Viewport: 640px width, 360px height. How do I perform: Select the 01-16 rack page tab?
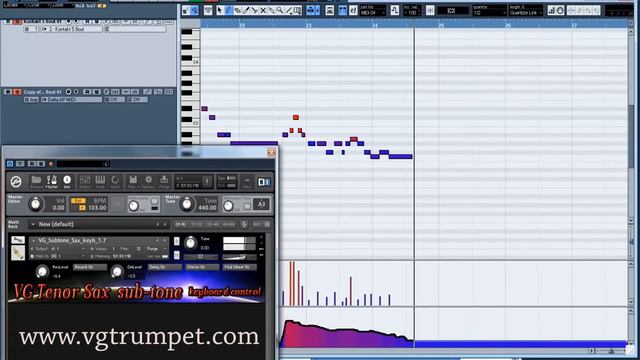[x=180, y=224]
